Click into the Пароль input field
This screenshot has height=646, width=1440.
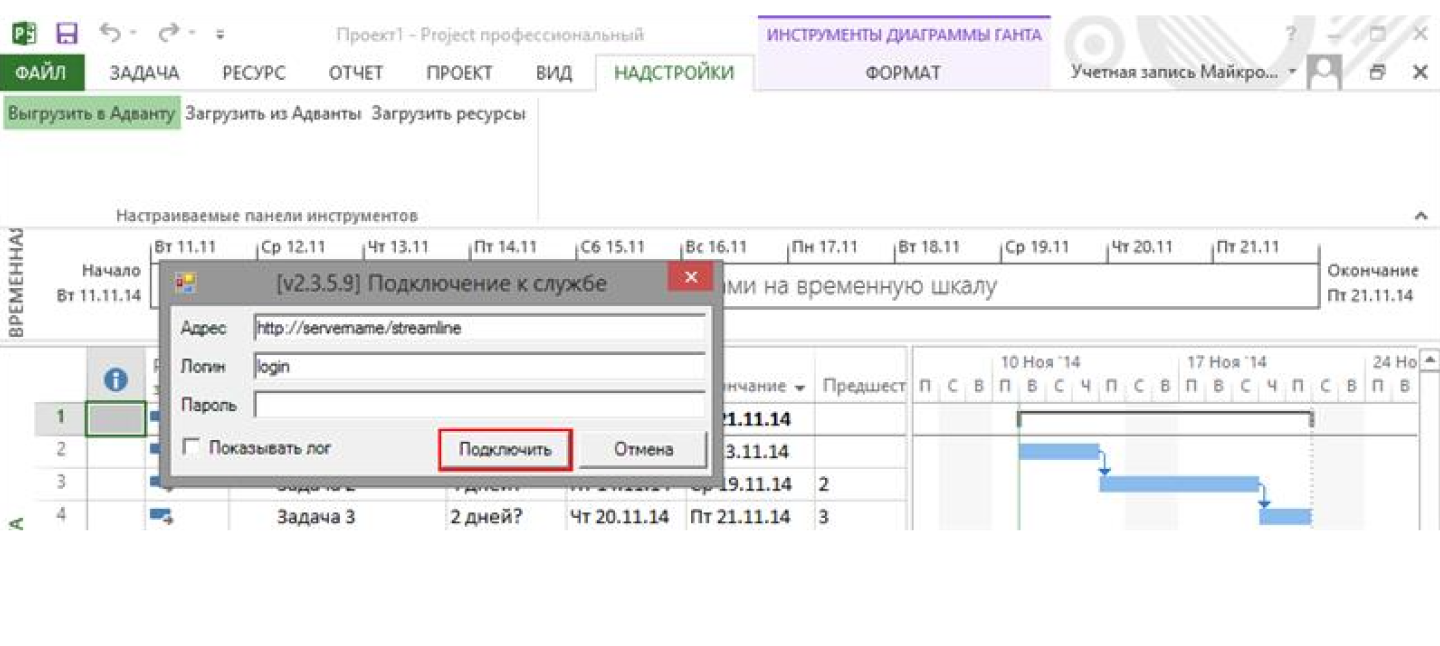tap(480, 405)
